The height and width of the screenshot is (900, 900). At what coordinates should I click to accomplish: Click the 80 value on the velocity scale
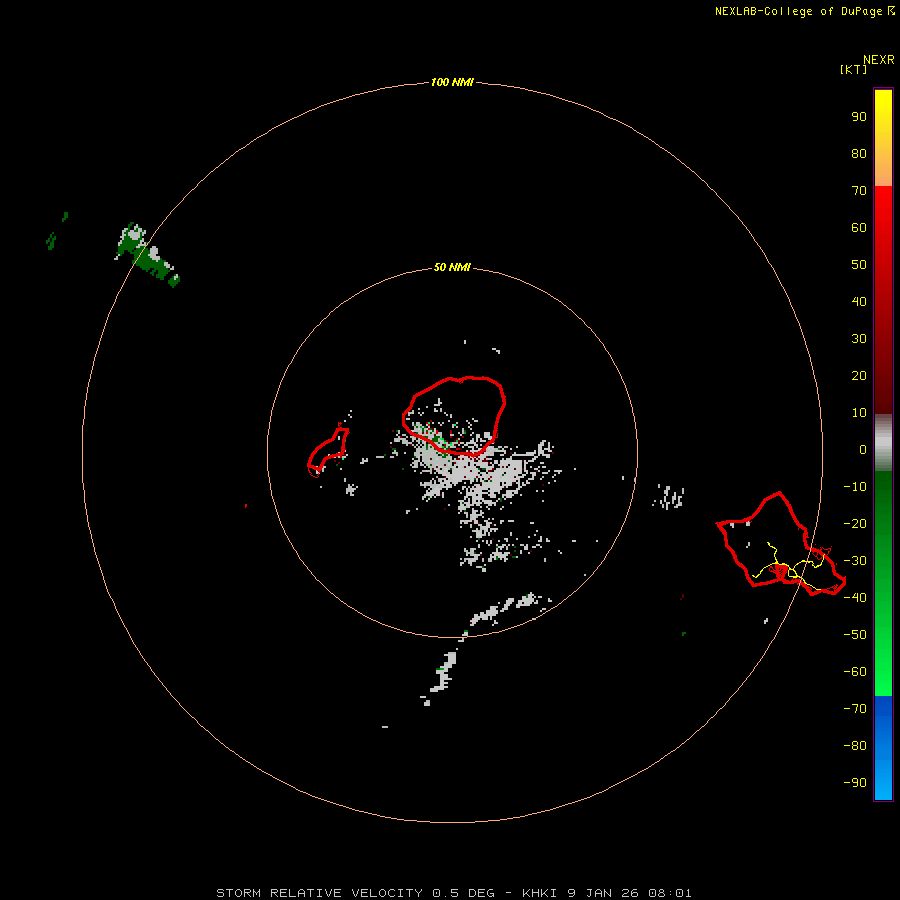[859, 153]
